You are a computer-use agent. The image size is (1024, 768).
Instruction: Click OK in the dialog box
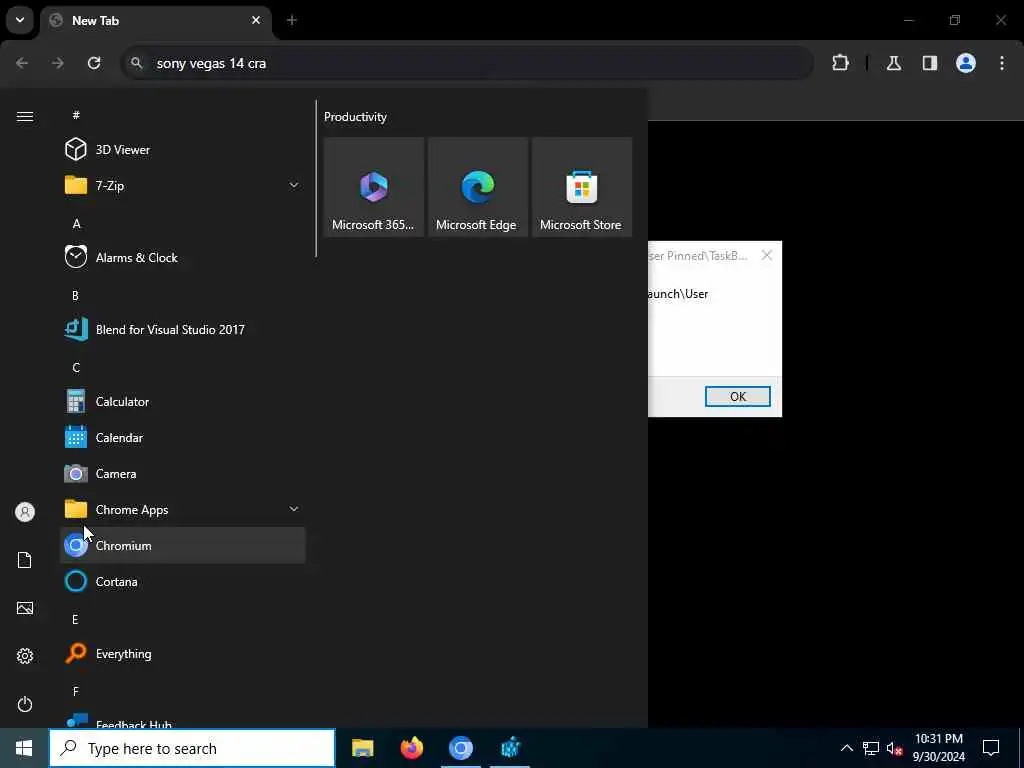[738, 396]
